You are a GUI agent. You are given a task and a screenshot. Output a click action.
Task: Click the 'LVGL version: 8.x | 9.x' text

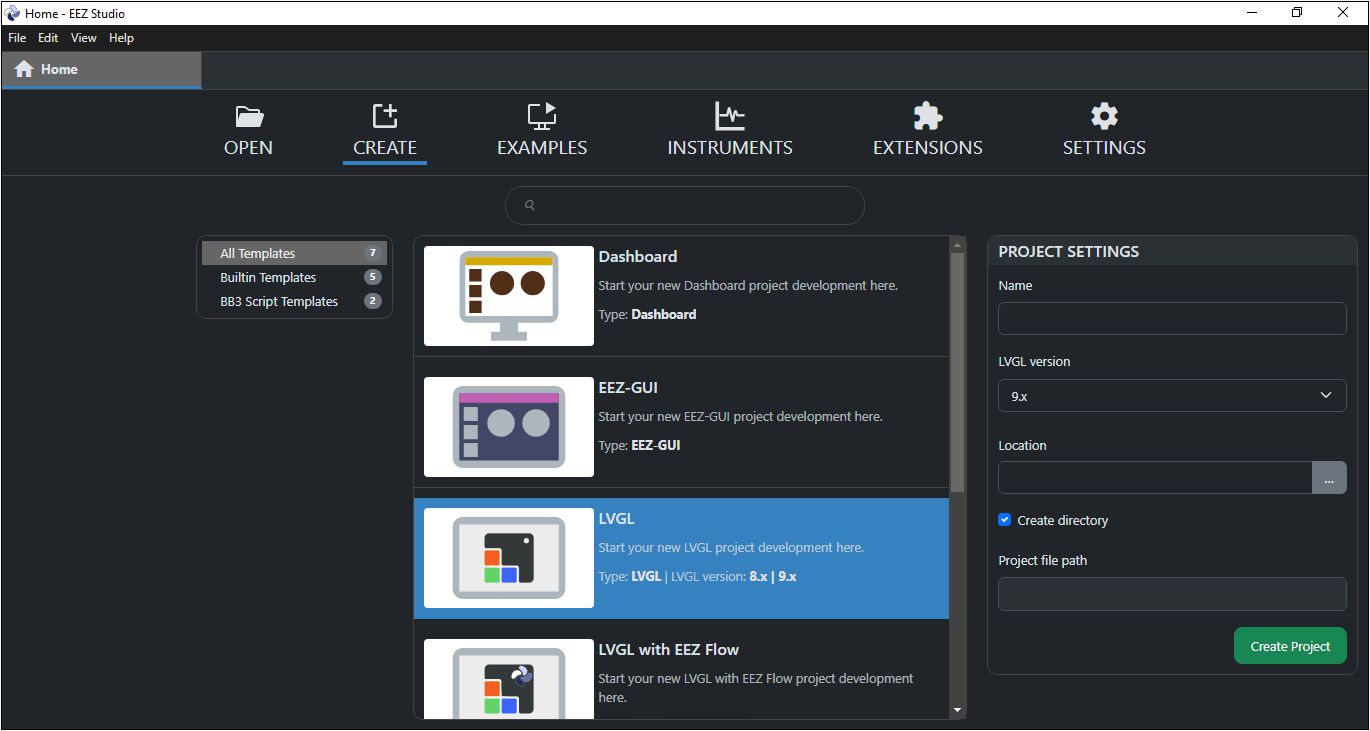point(734,576)
